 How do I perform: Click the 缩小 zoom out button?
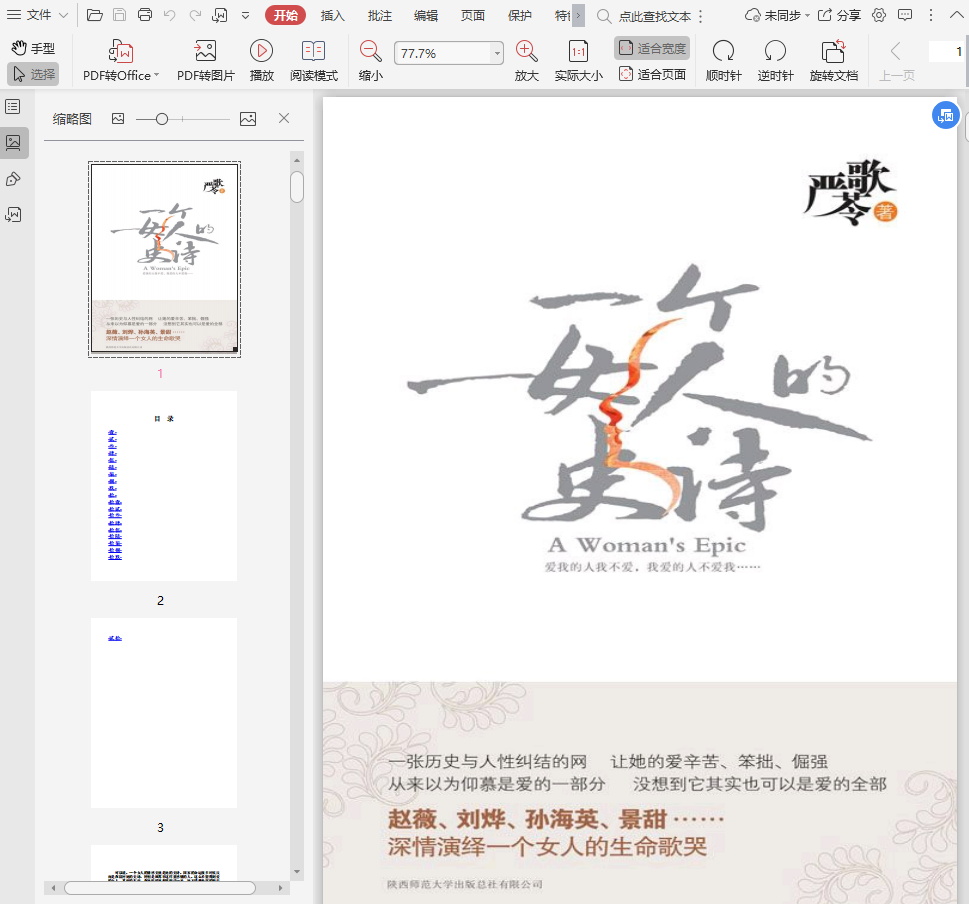(x=371, y=61)
